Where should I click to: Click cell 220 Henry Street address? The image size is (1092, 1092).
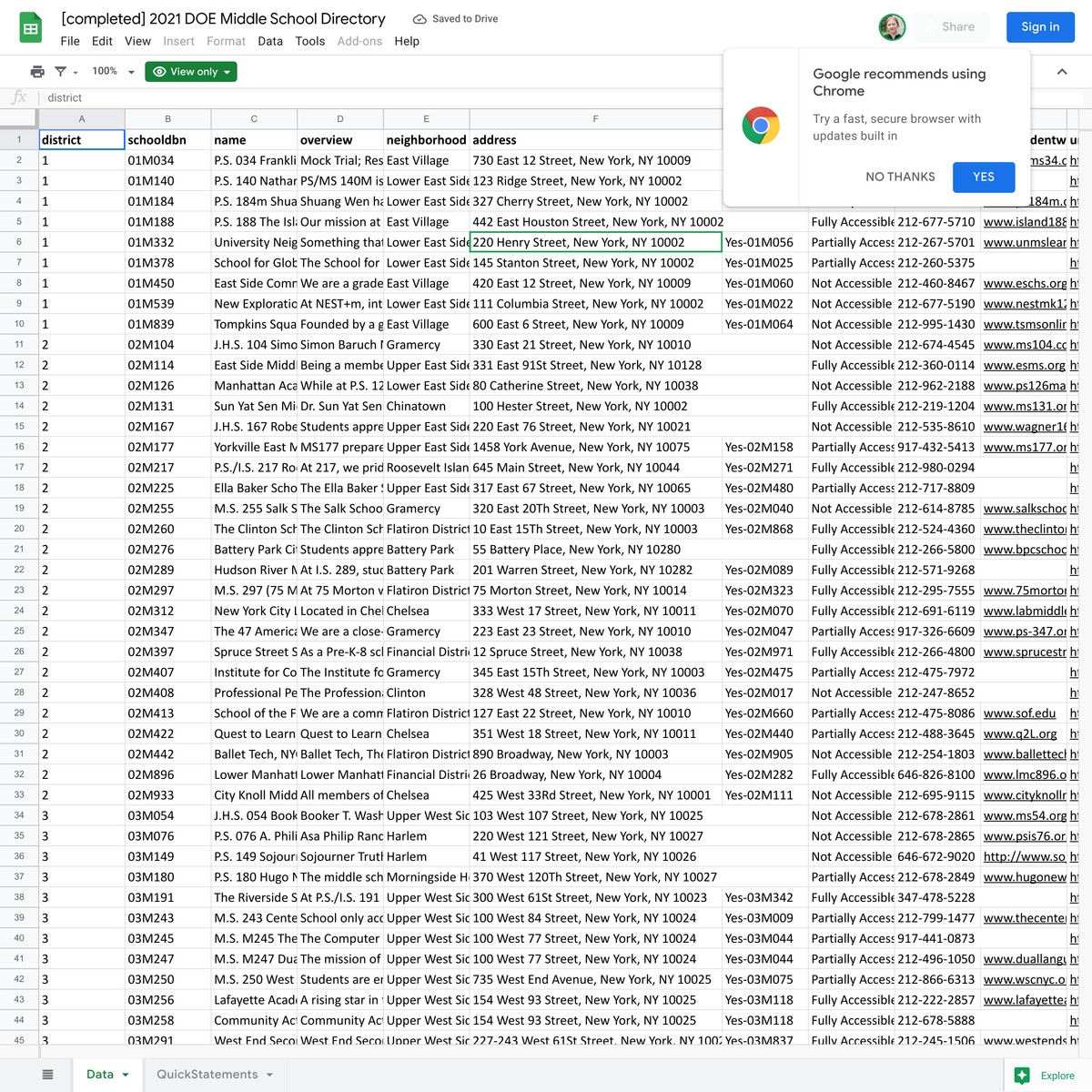(x=595, y=242)
